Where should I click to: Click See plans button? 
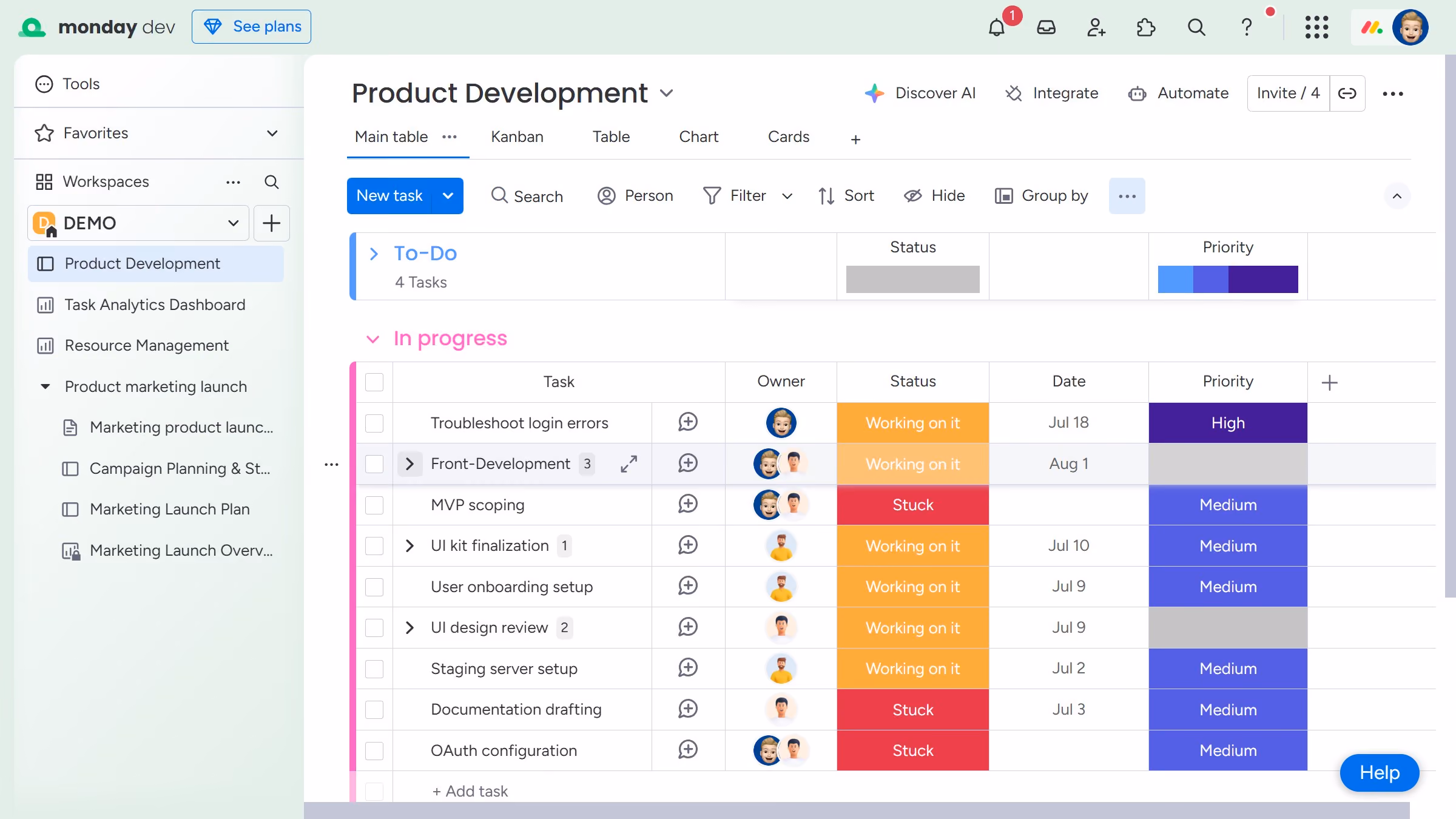251,27
